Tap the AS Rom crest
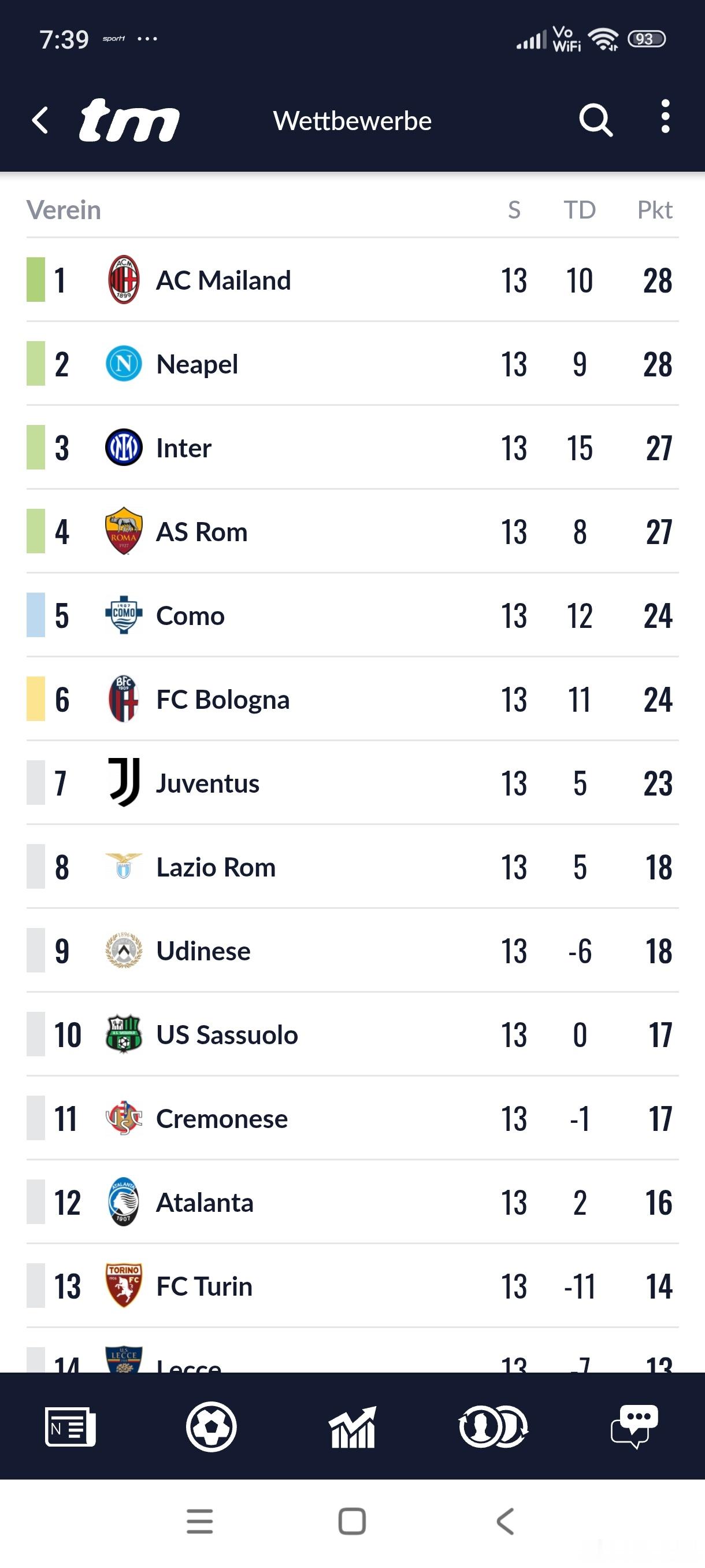Viewport: 705px width, 1568px height. click(124, 531)
